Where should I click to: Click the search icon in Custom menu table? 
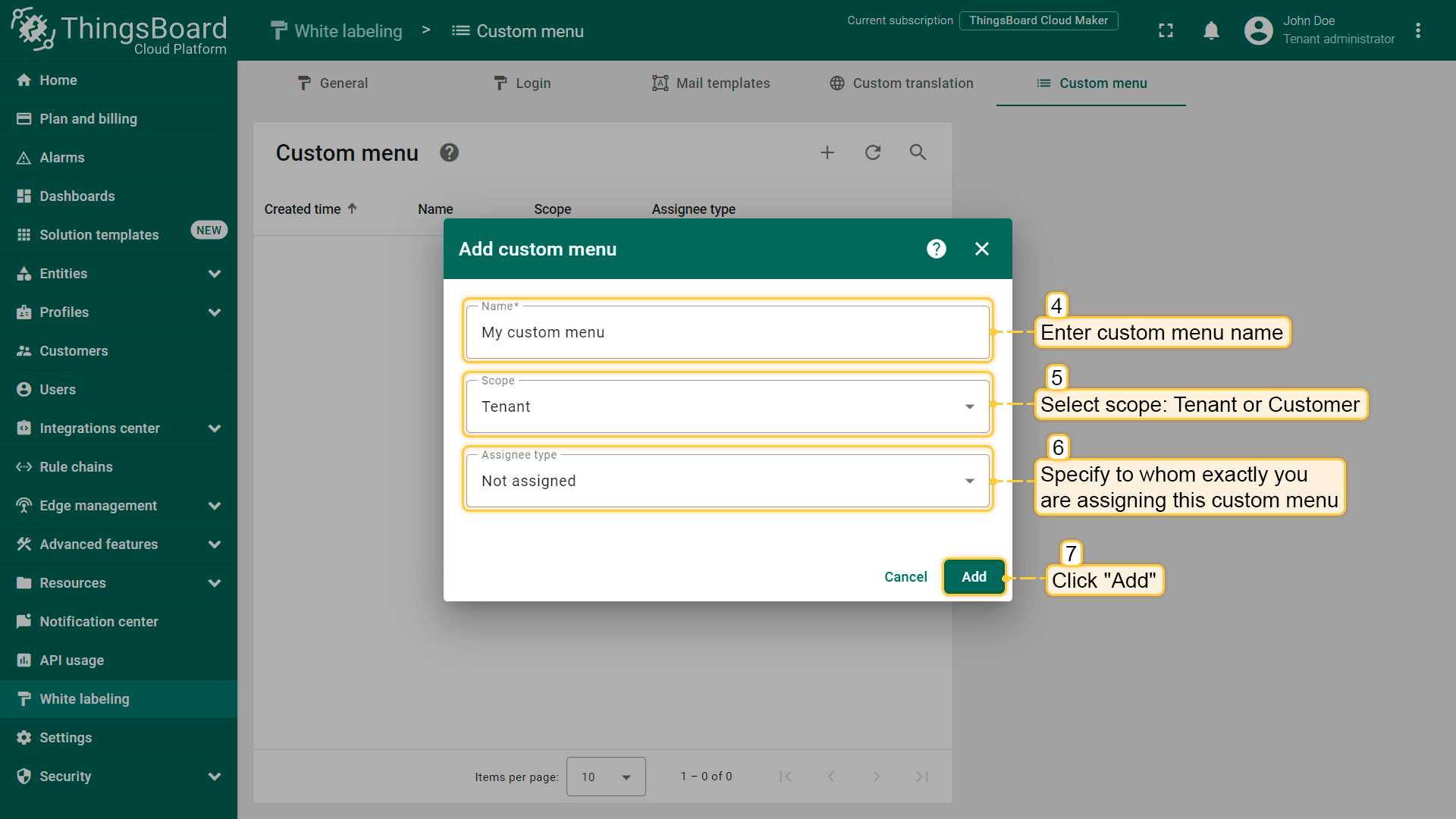918,152
